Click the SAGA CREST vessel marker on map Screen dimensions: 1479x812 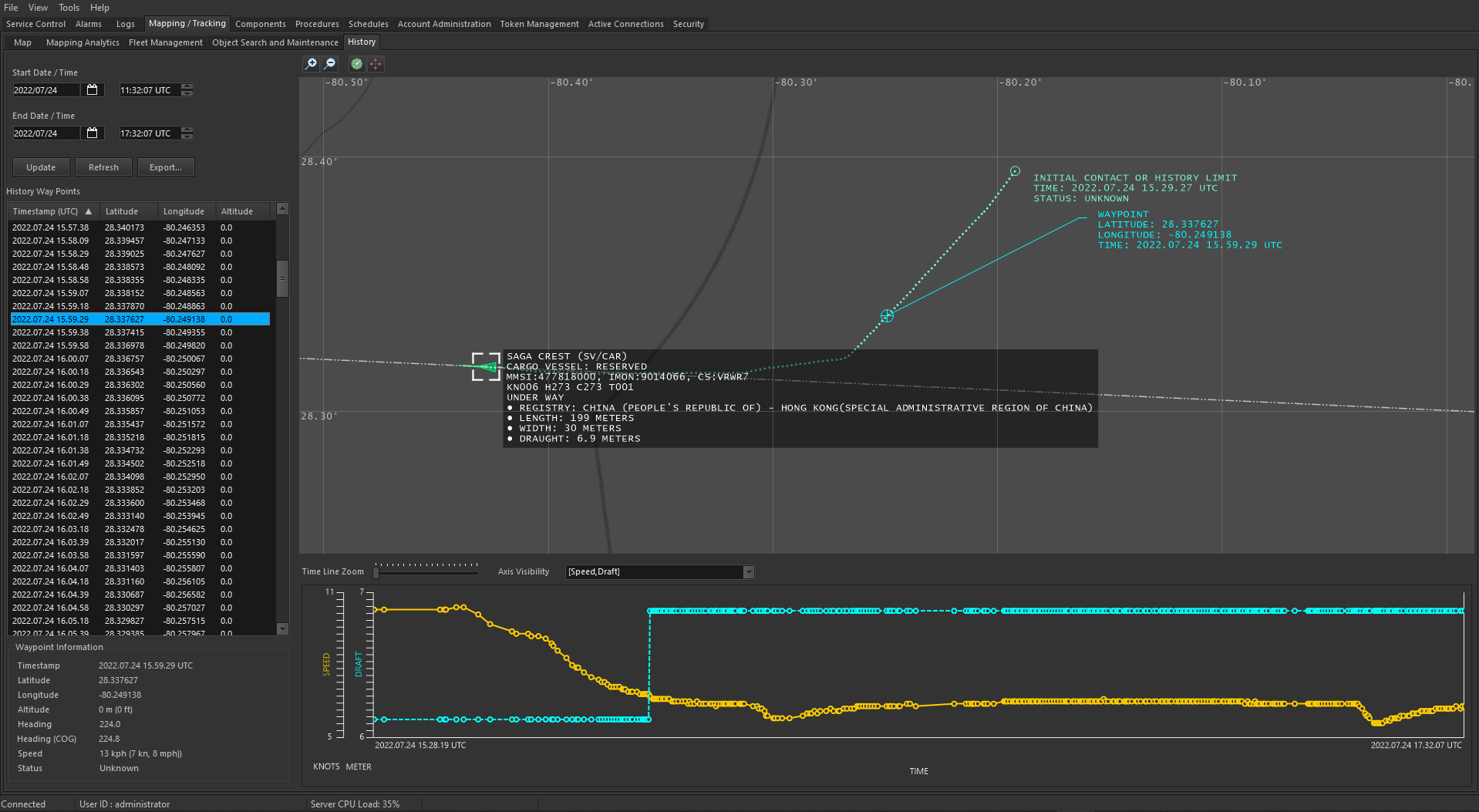click(x=486, y=367)
